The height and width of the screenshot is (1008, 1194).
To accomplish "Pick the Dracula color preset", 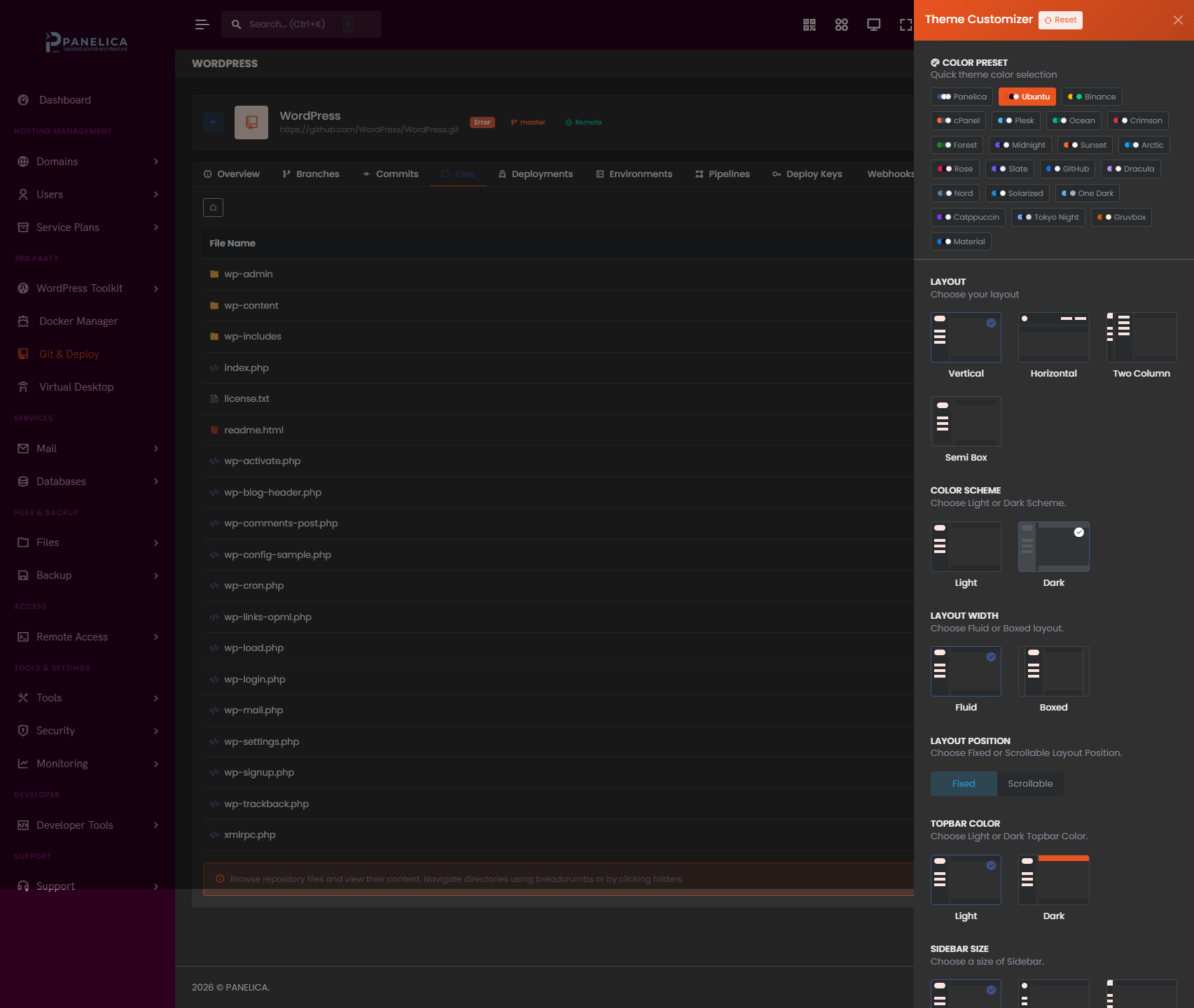I will [x=1131, y=169].
